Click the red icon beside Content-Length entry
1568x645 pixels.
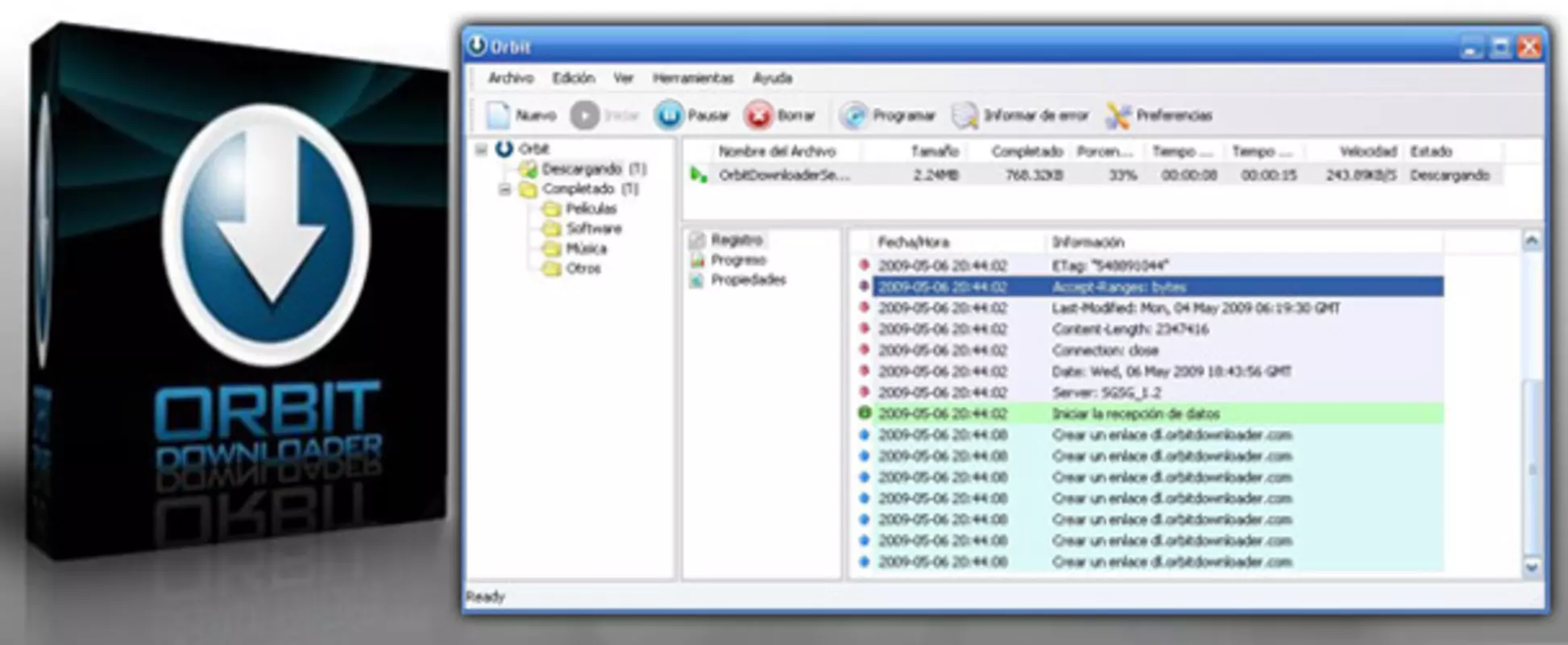point(865,328)
